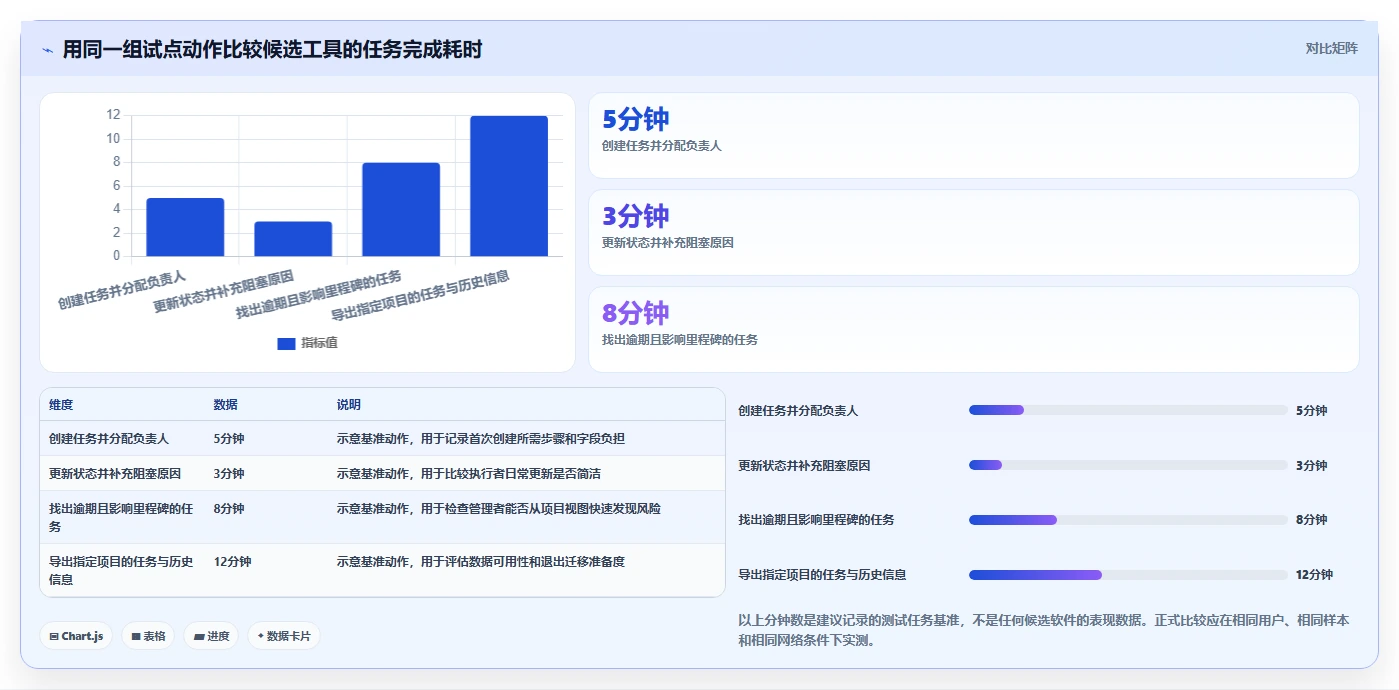Select the table row cell 找出逾期且影响里程碑的任务
This screenshot has width=1399, height=690.
[121, 517]
